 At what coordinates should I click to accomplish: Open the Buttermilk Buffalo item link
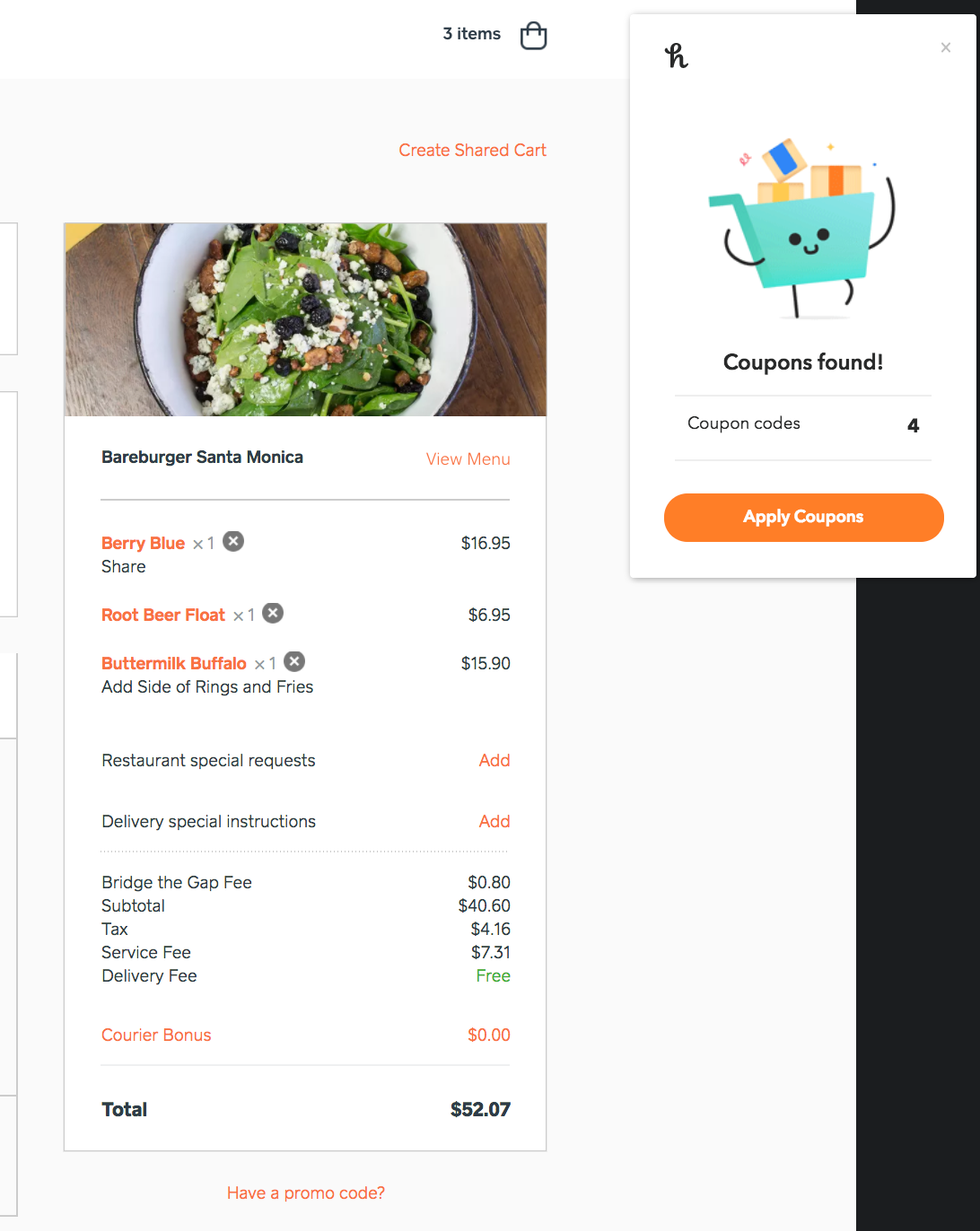(174, 663)
